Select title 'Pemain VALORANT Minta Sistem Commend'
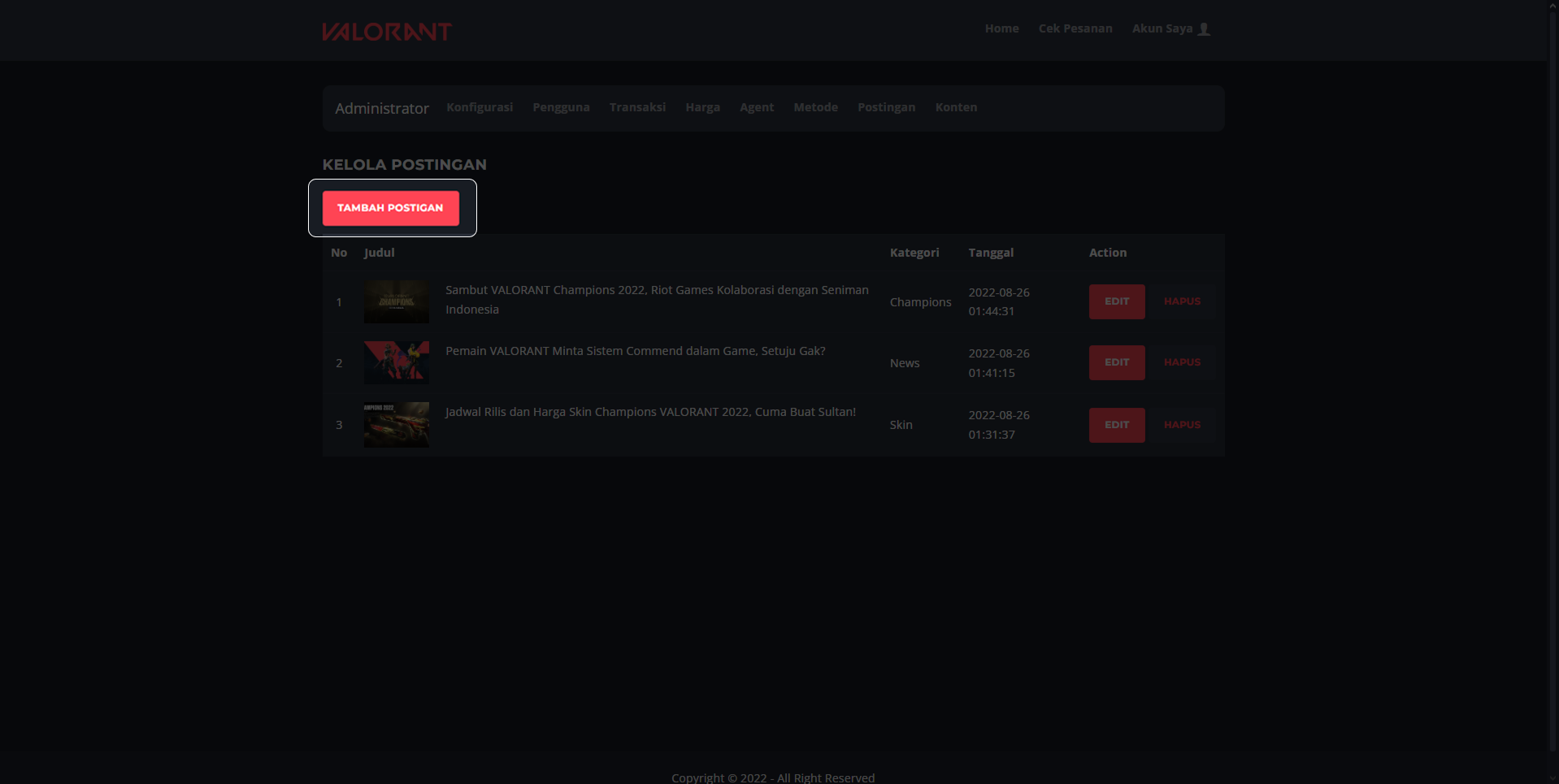1559x784 pixels. pyautogui.click(x=635, y=351)
